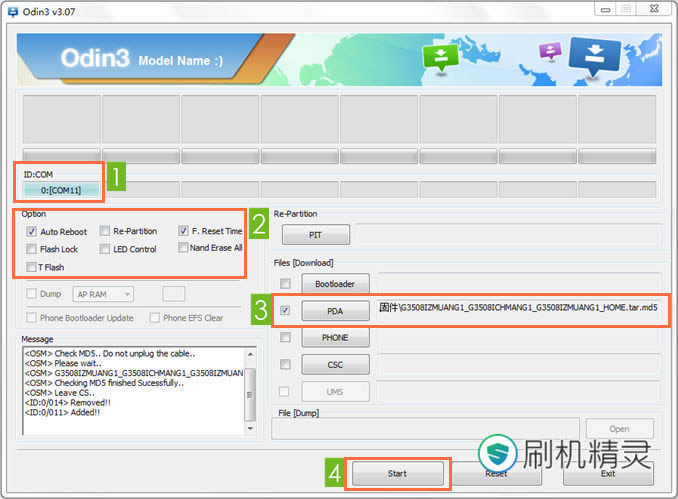Click the green download icon in banner
Image resolution: width=678 pixels, height=499 pixels.
pos(440,58)
